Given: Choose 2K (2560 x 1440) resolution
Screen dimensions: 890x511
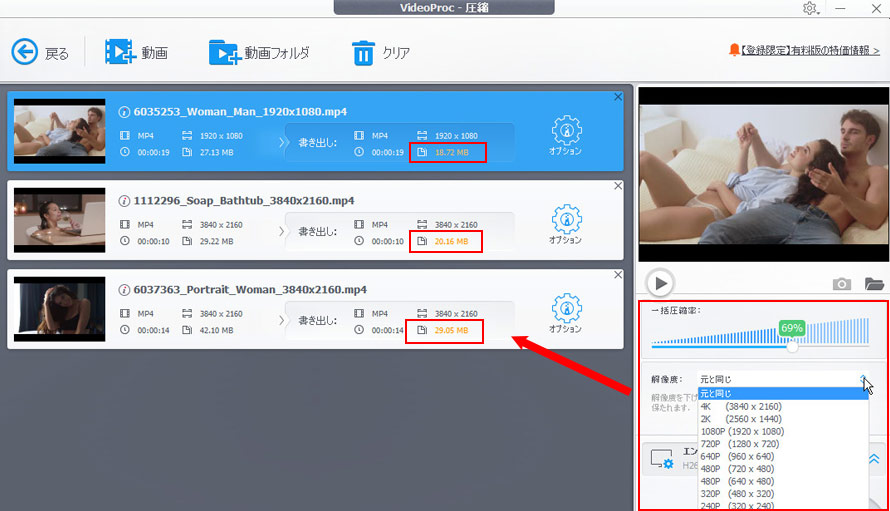Looking at the screenshot, I should 783,419.
